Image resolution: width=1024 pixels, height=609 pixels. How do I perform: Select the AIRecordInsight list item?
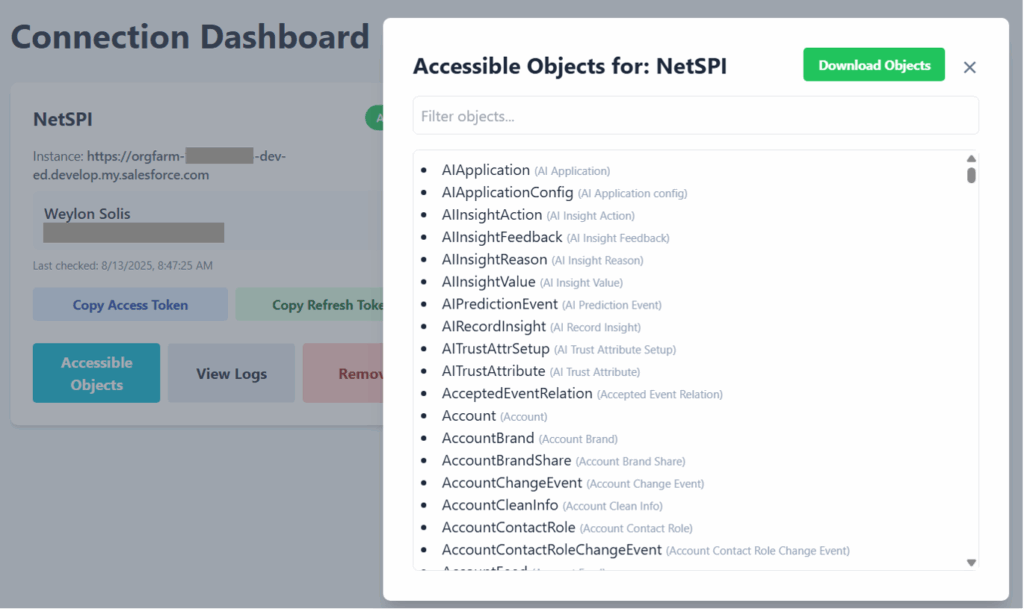click(541, 326)
